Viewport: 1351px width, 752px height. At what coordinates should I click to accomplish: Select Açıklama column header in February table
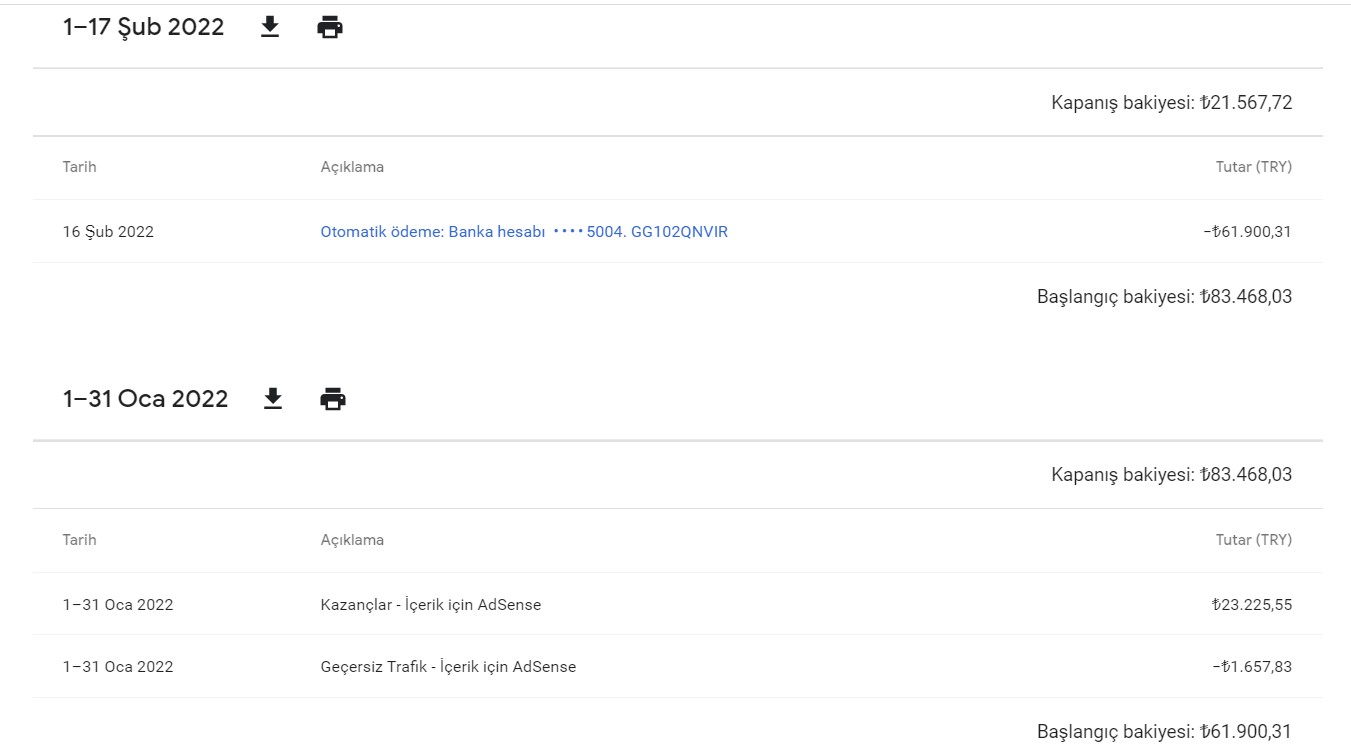tap(352, 167)
